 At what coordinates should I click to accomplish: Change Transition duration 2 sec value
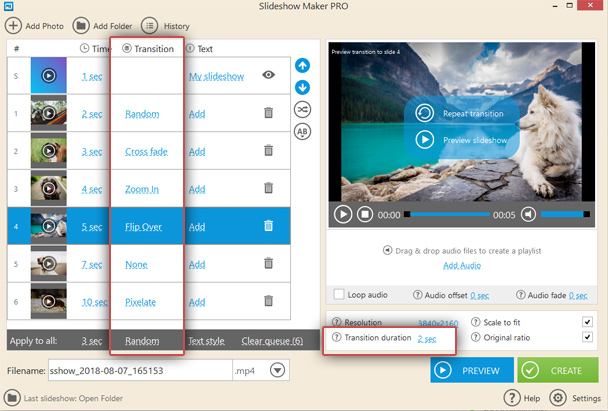(x=427, y=339)
